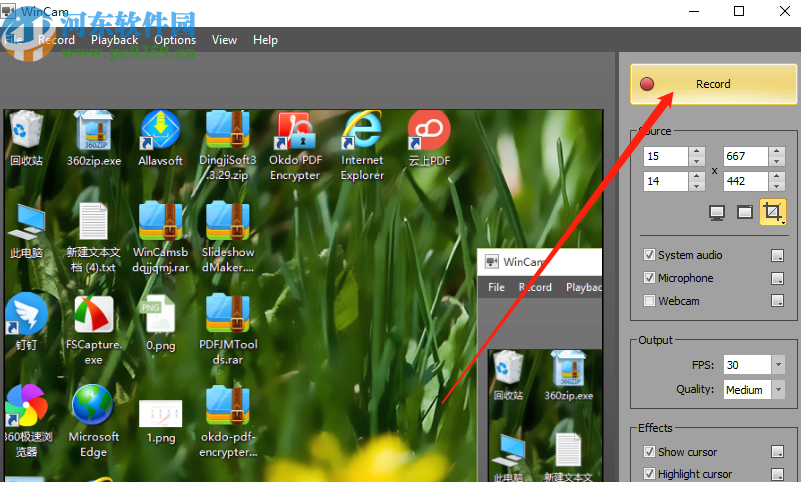Decrease the Y position value 14
This screenshot has width=801, height=482.
tap(696, 186)
